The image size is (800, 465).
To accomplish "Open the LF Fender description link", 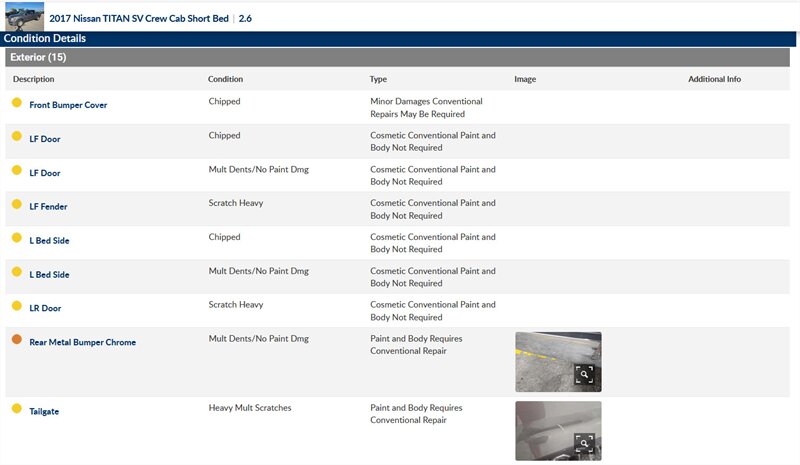I will click(x=48, y=207).
